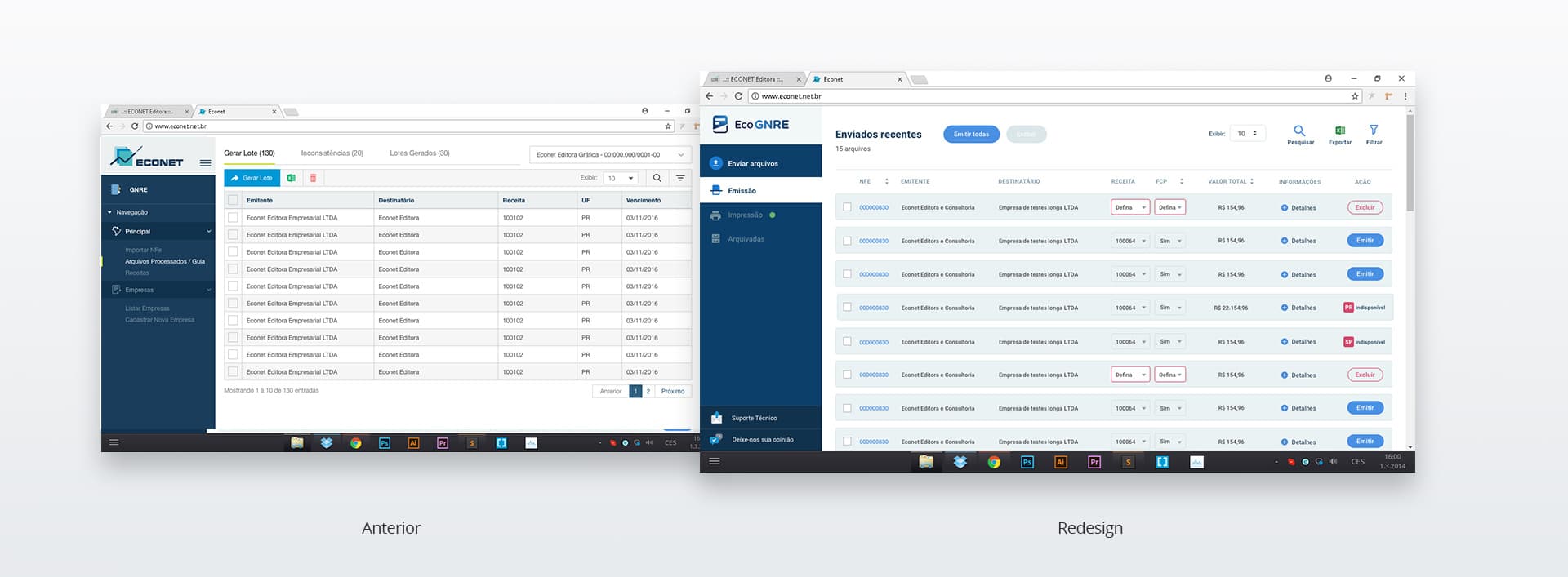This screenshot has width=1568, height=577.
Task: Open the filter lines icon in the Anterior toolbar
Action: pos(680,178)
